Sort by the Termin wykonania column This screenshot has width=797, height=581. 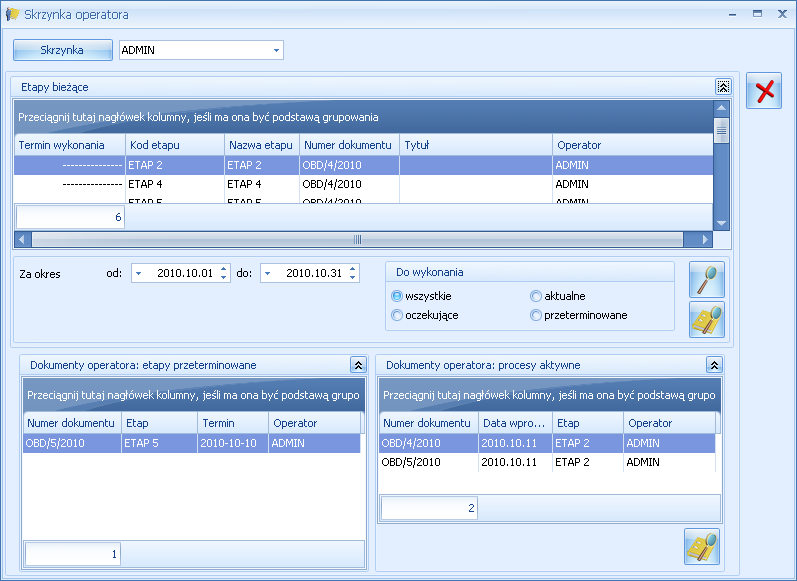pyautogui.click(x=70, y=145)
